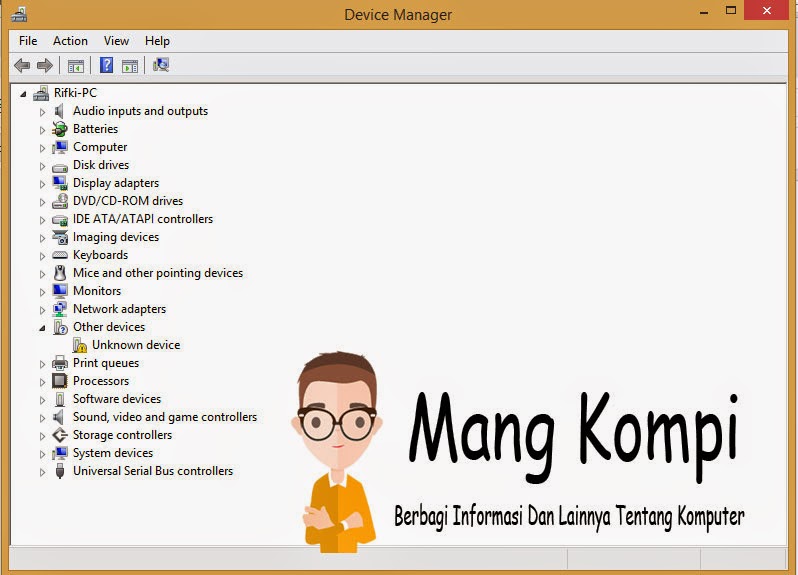Click the Monitors icon
Screen dimensions: 798x575
pyautogui.click(x=60, y=291)
